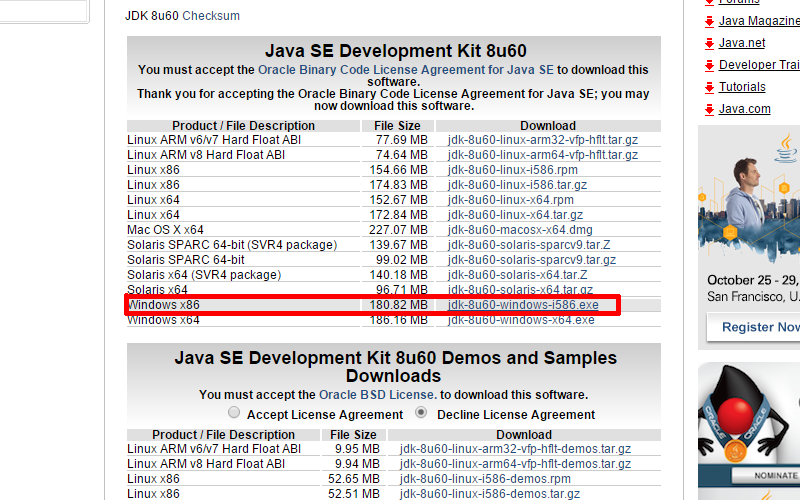Viewport: 800px width, 500px height.
Task: Download jdk-8u60-linux-i586.tar.gz
Action: pyautogui.click(x=517, y=185)
